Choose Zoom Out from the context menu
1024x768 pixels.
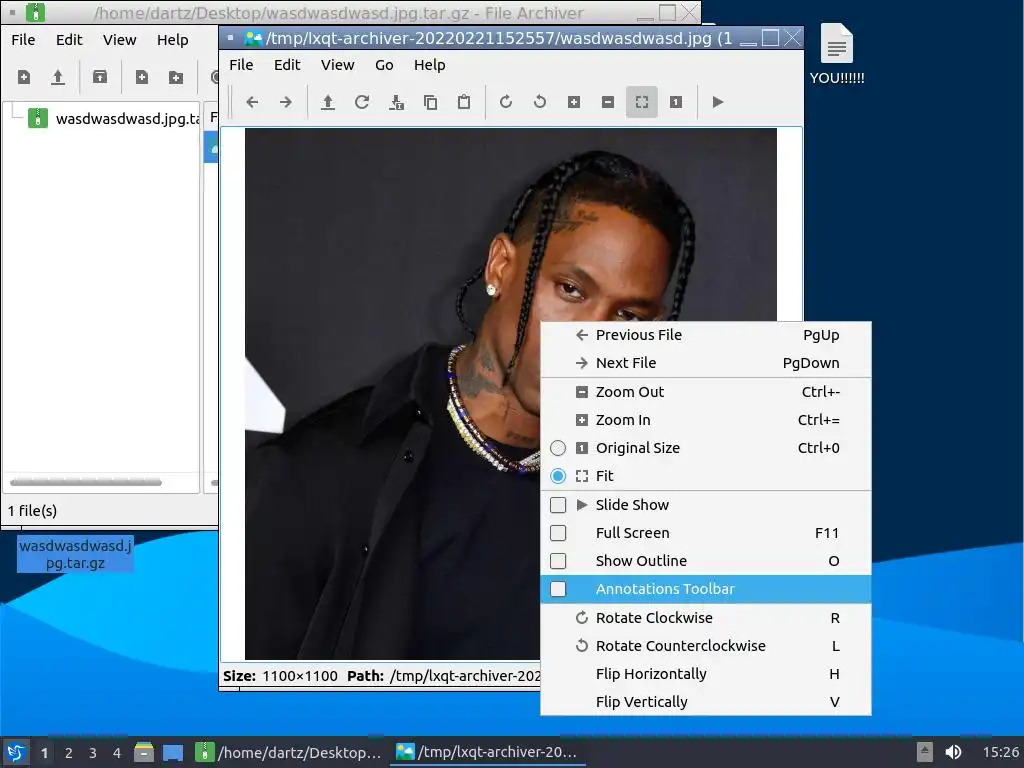pyautogui.click(x=706, y=392)
